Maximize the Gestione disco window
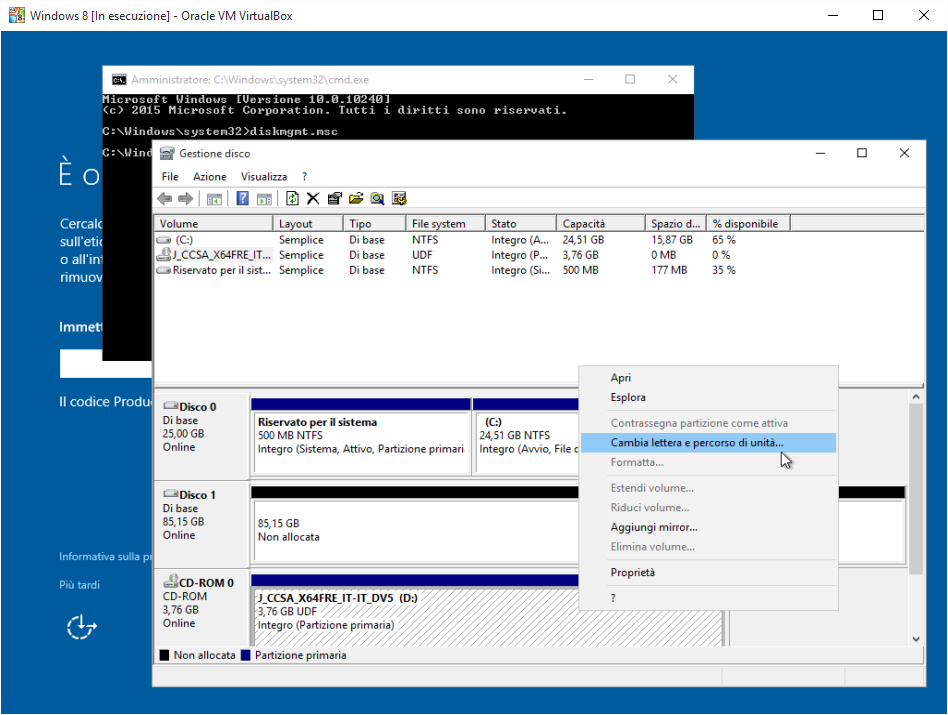 coord(862,153)
